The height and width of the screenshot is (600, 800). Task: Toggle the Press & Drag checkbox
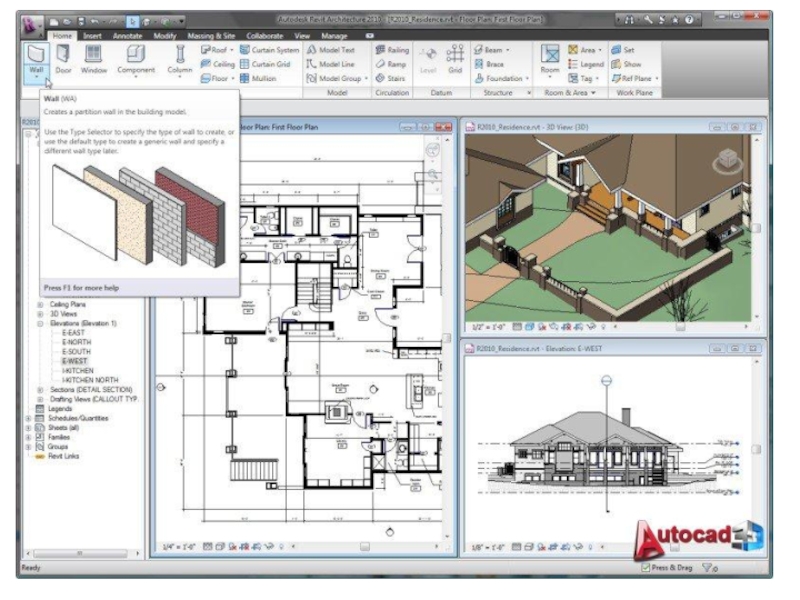click(645, 567)
